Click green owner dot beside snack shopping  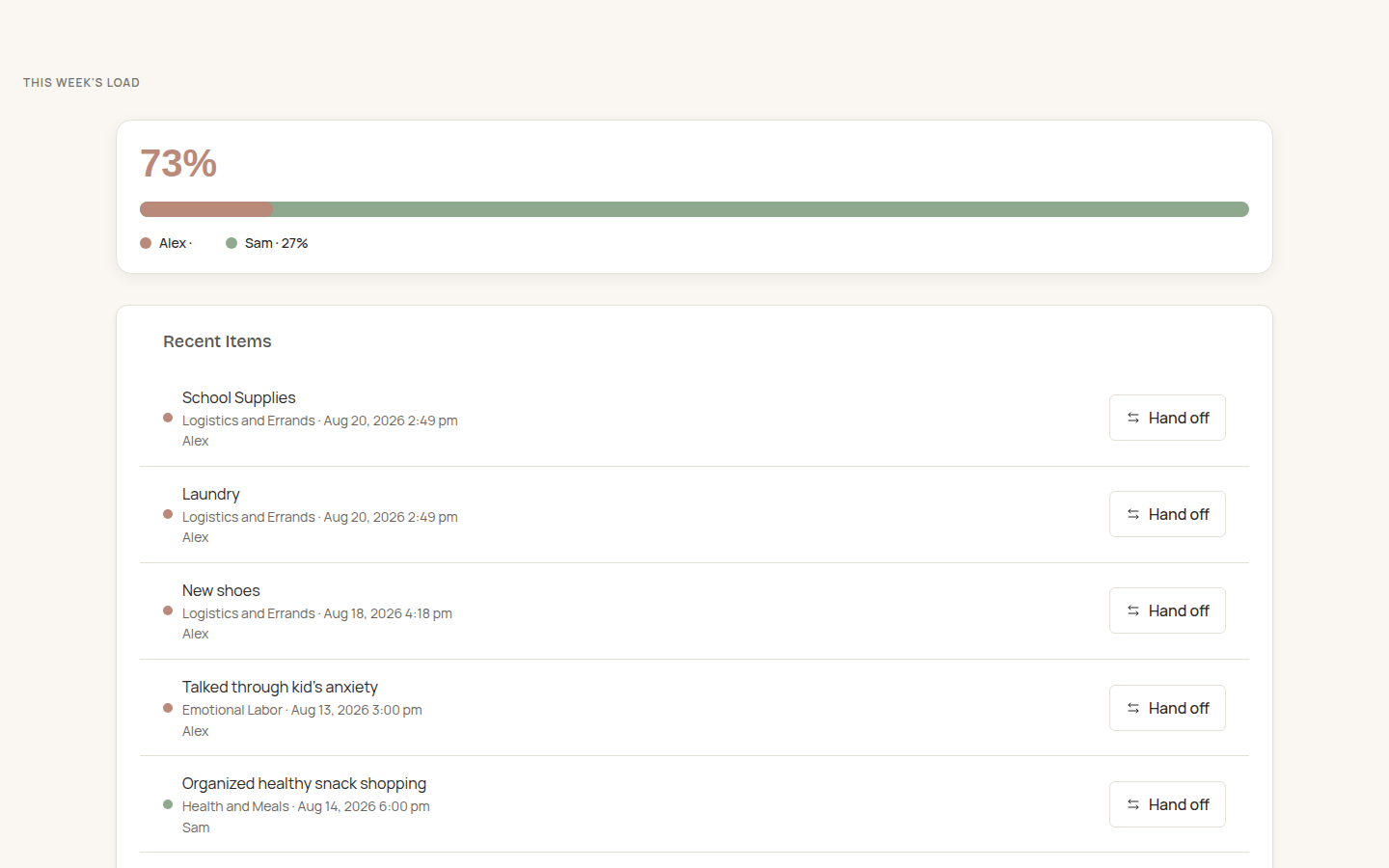click(168, 804)
